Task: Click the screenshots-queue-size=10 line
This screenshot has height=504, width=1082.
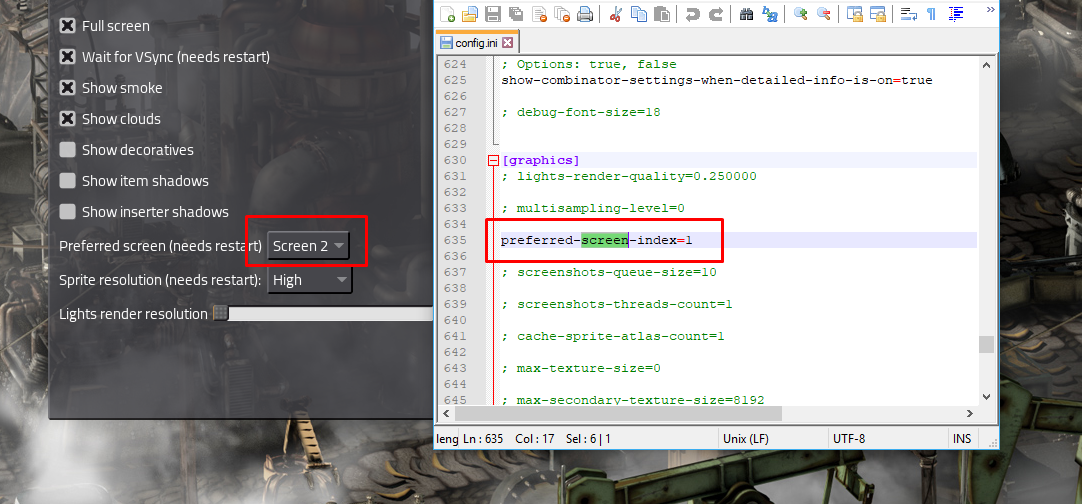Action: tap(609, 272)
